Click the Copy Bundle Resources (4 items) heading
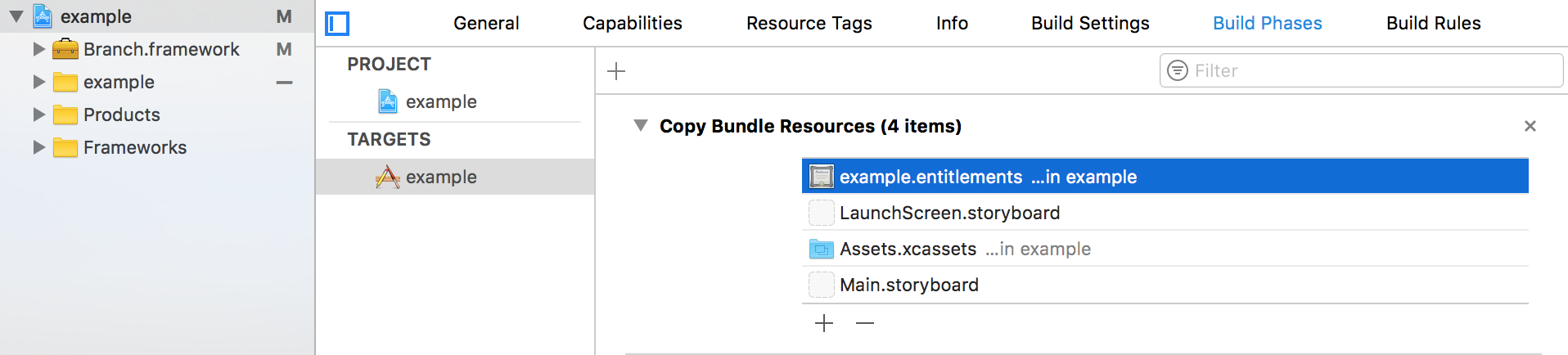Image resolution: width=1568 pixels, height=355 pixels. click(810, 126)
